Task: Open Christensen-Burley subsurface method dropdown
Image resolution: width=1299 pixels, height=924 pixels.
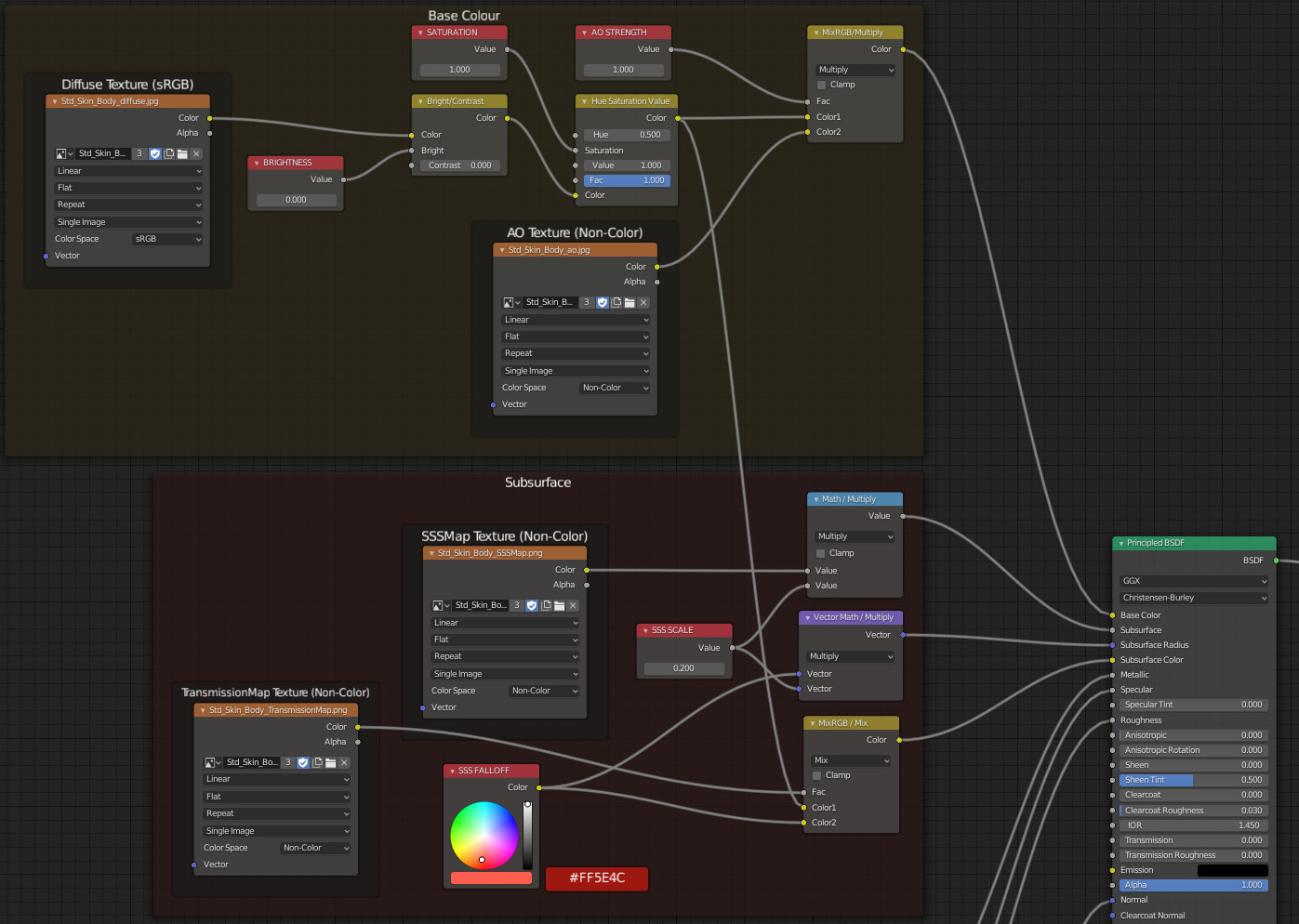Action: [x=1194, y=598]
